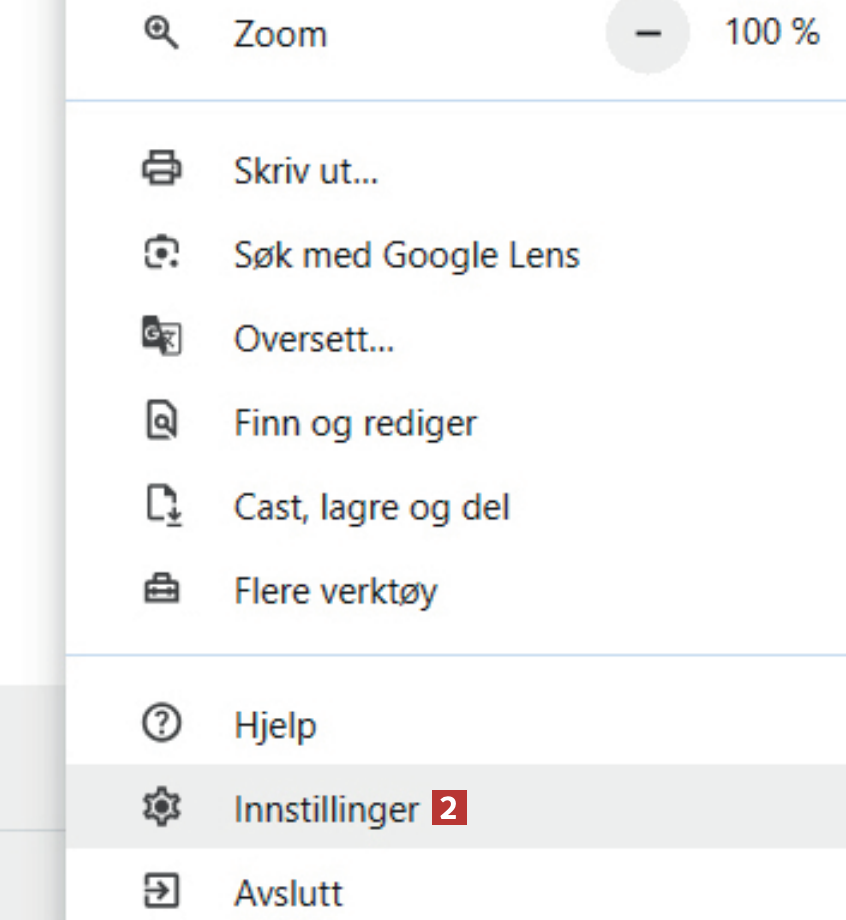
Task: Select Søk med Google Lens
Action: (406, 255)
